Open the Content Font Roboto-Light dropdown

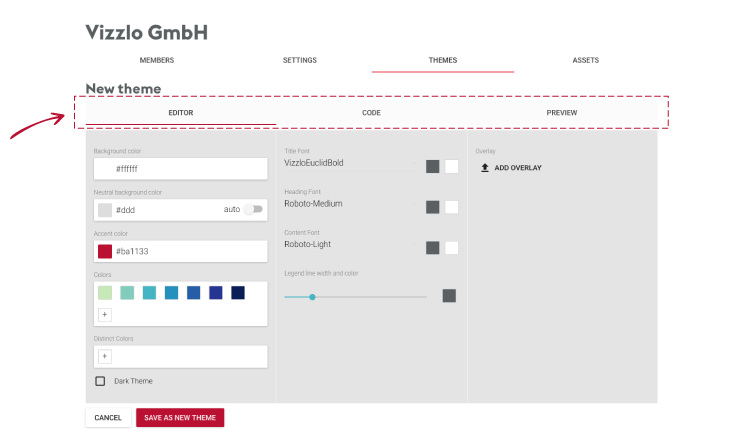coord(352,244)
